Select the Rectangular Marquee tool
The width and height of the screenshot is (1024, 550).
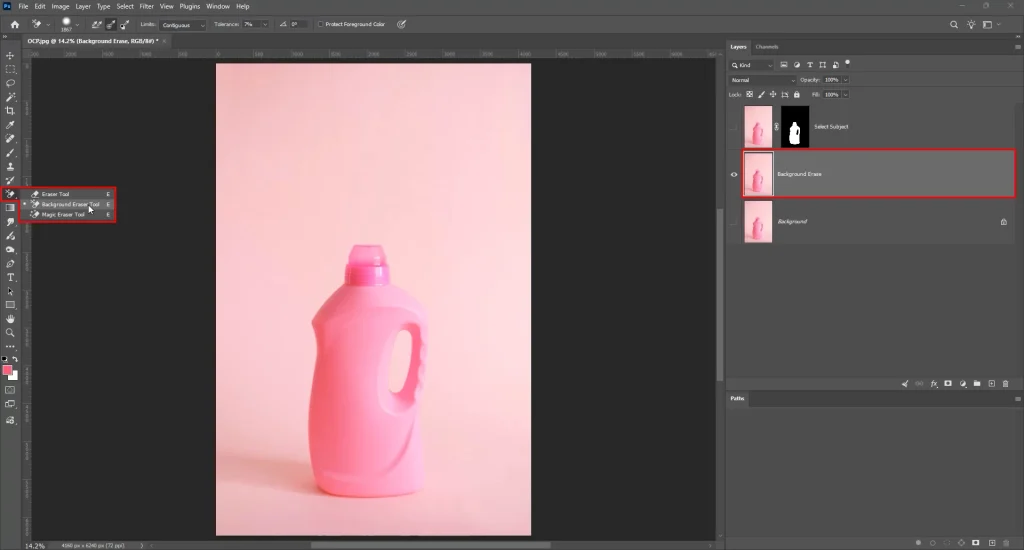point(10,69)
